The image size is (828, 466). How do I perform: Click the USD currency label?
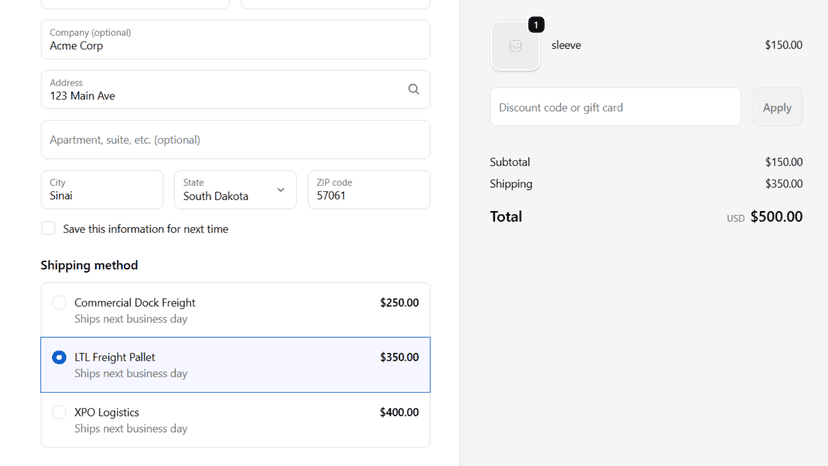(735, 218)
